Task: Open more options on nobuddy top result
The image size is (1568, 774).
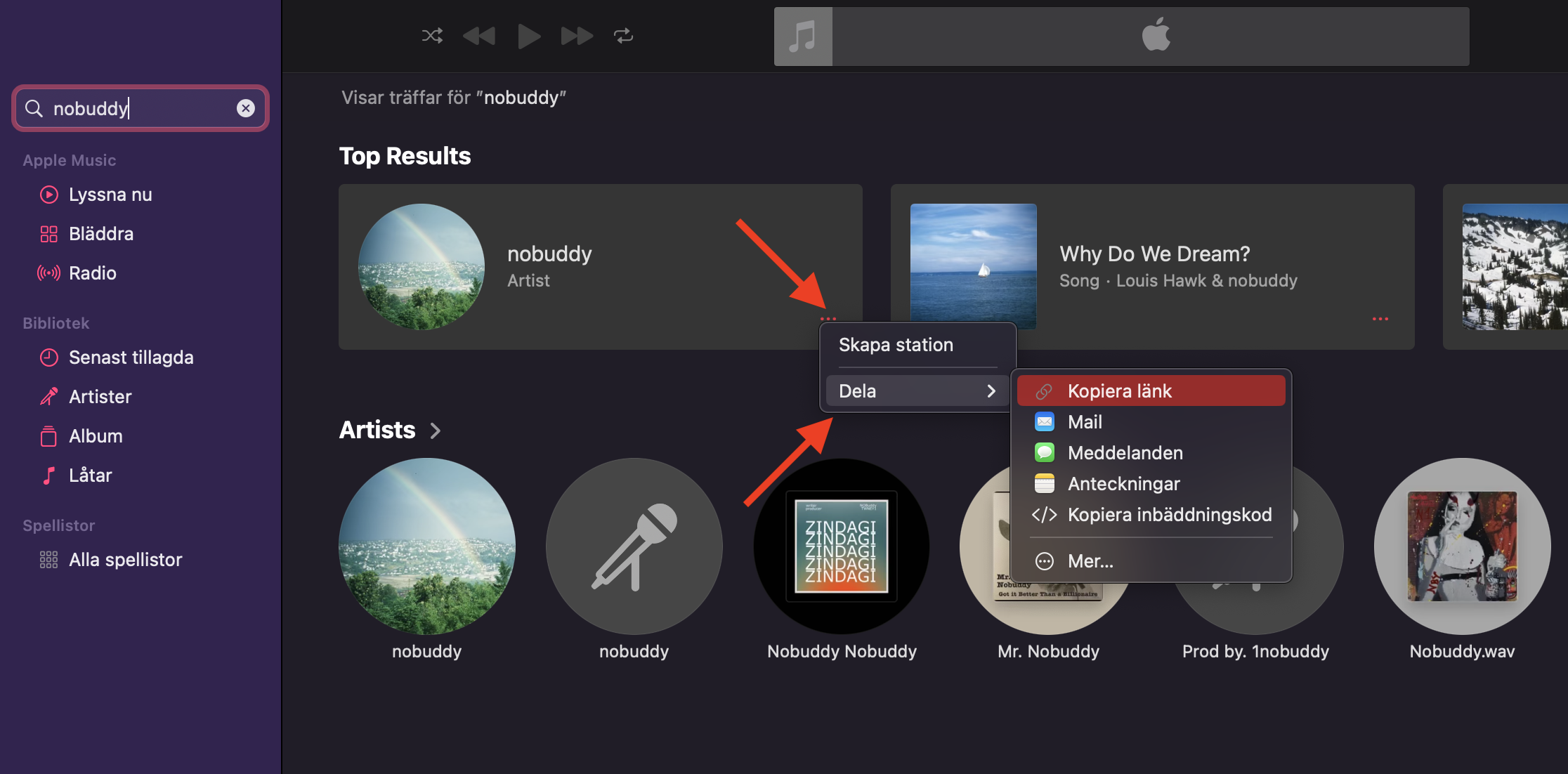Action: [x=828, y=319]
